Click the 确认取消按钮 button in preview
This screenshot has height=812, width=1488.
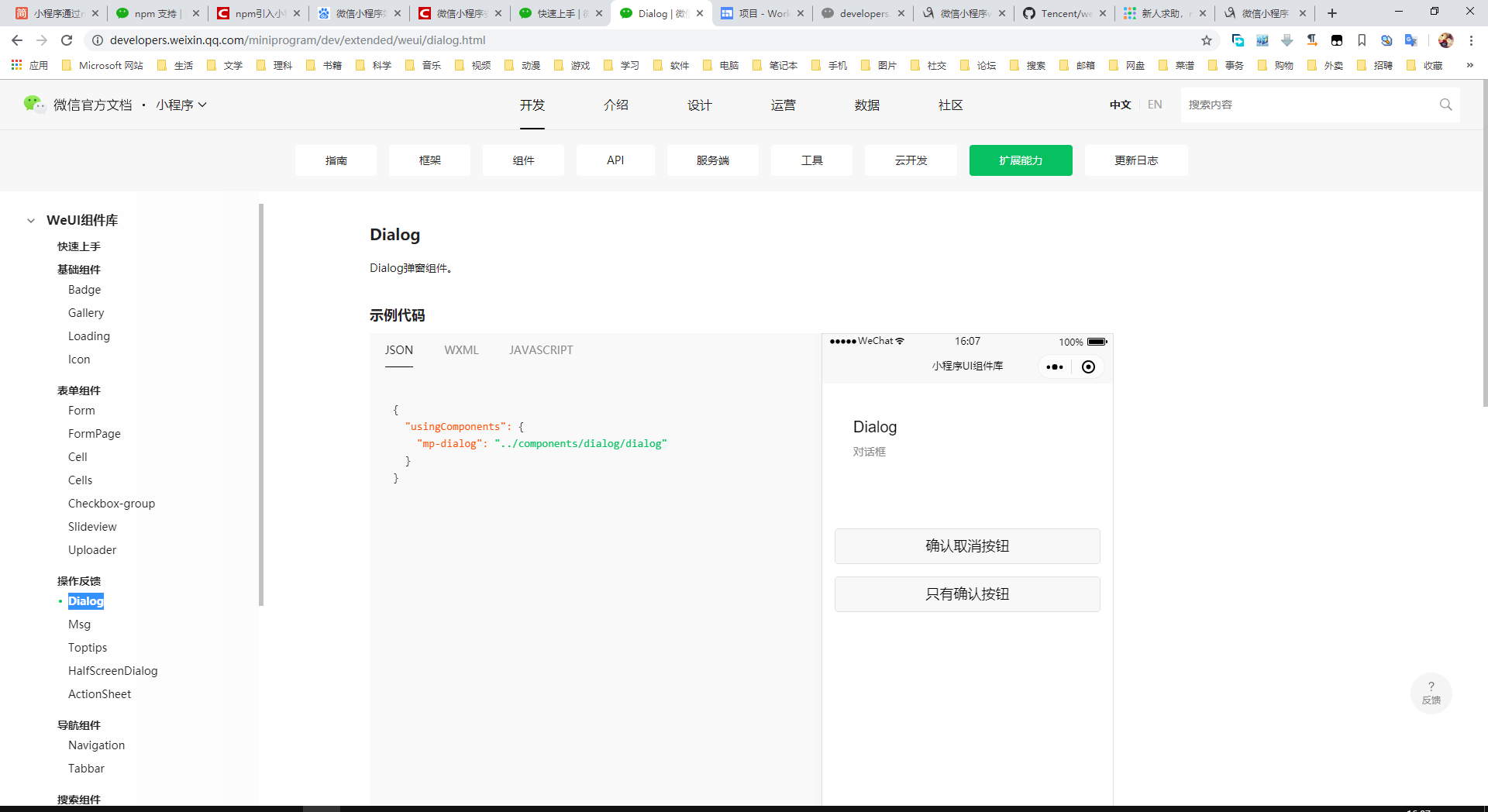pyautogui.click(x=966, y=545)
